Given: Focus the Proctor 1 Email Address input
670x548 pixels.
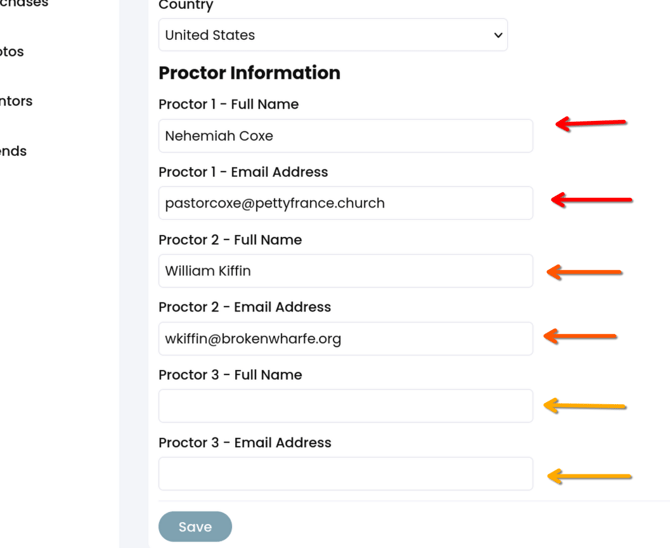Looking at the screenshot, I should (x=345, y=203).
